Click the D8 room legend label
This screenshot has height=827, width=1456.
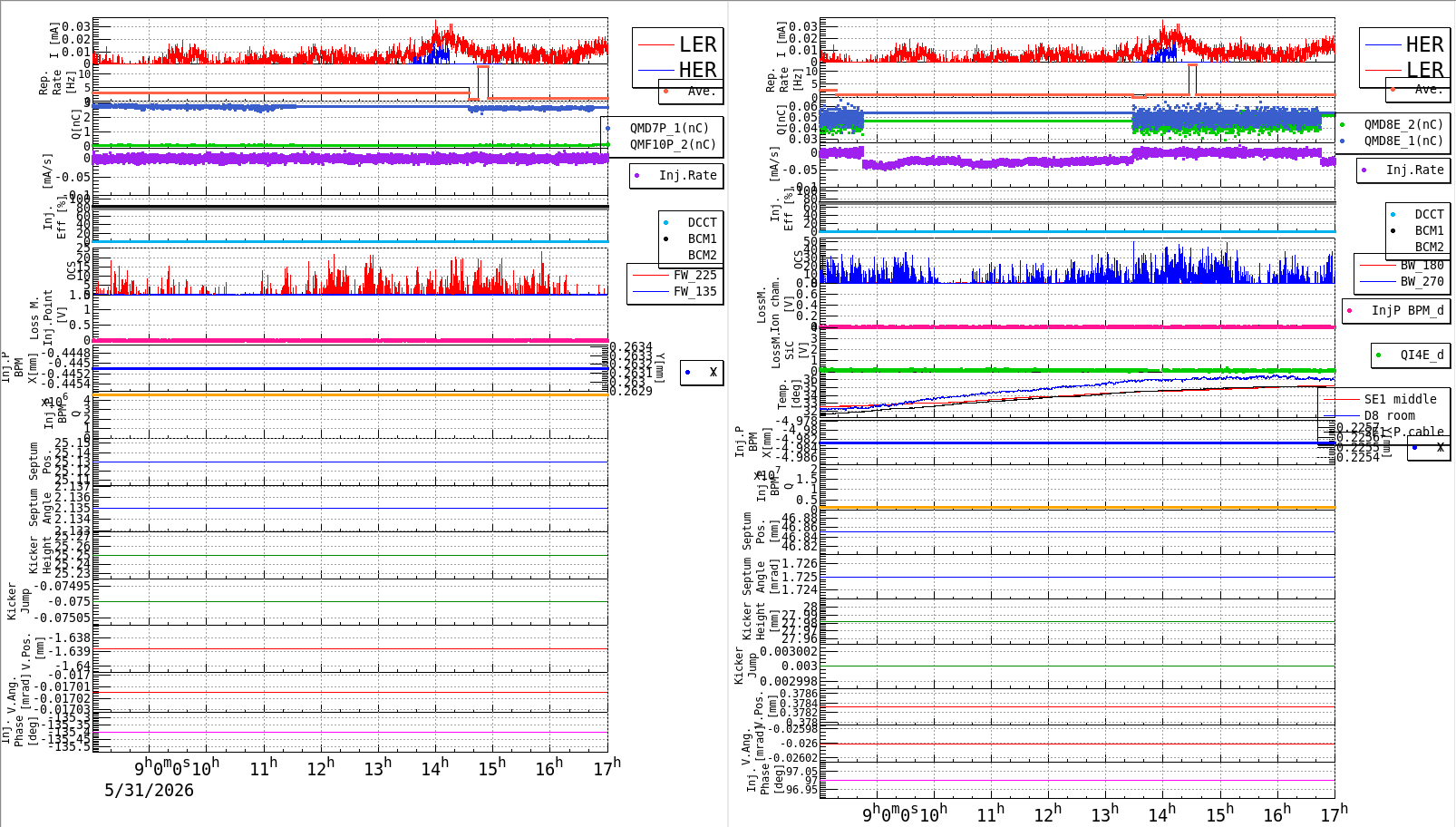coord(1389,415)
